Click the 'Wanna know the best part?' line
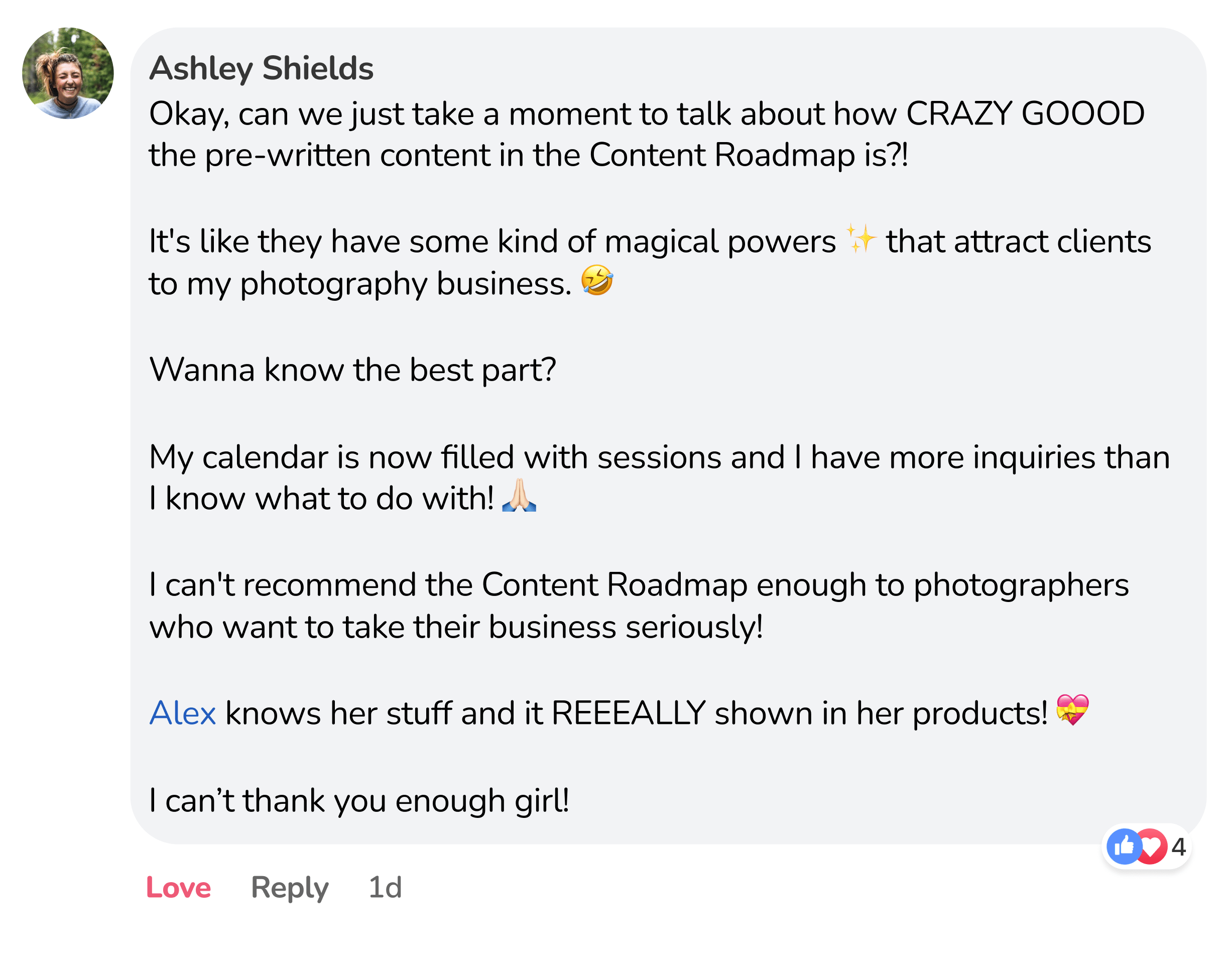Screen dimensions: 1232x962 tap(352, 370)
